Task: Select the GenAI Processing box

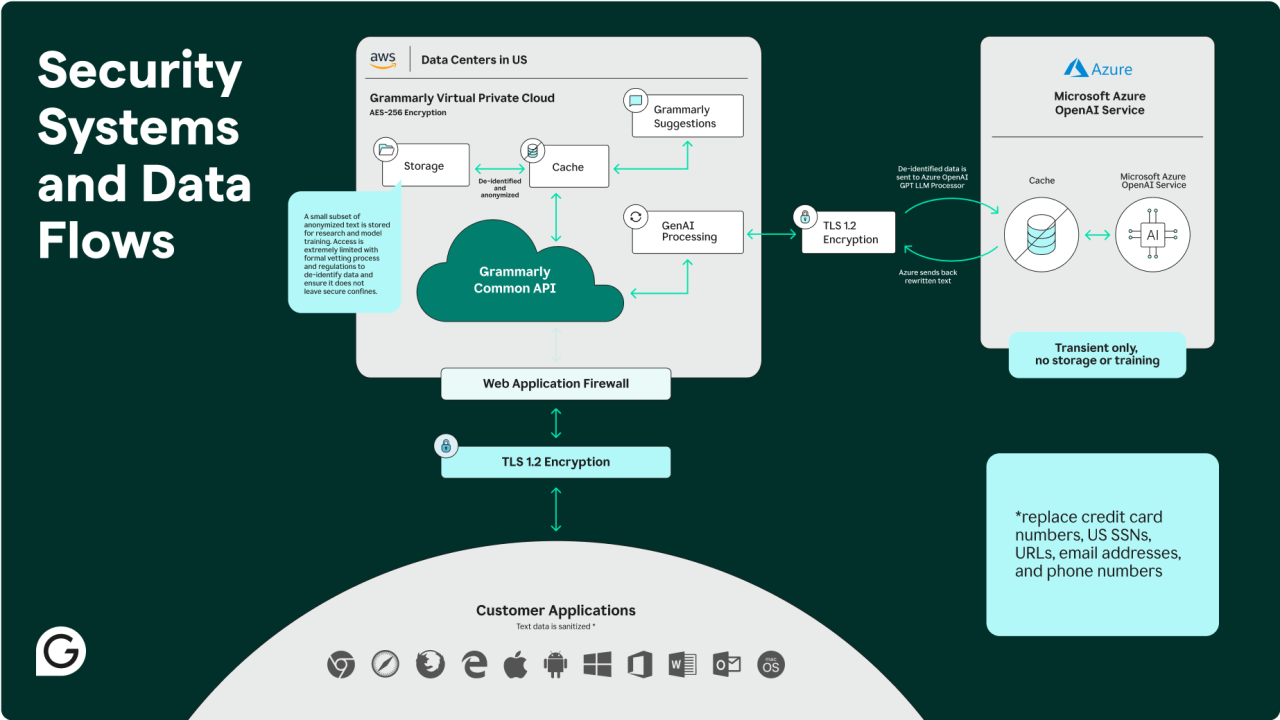Action: coord(688,231)
